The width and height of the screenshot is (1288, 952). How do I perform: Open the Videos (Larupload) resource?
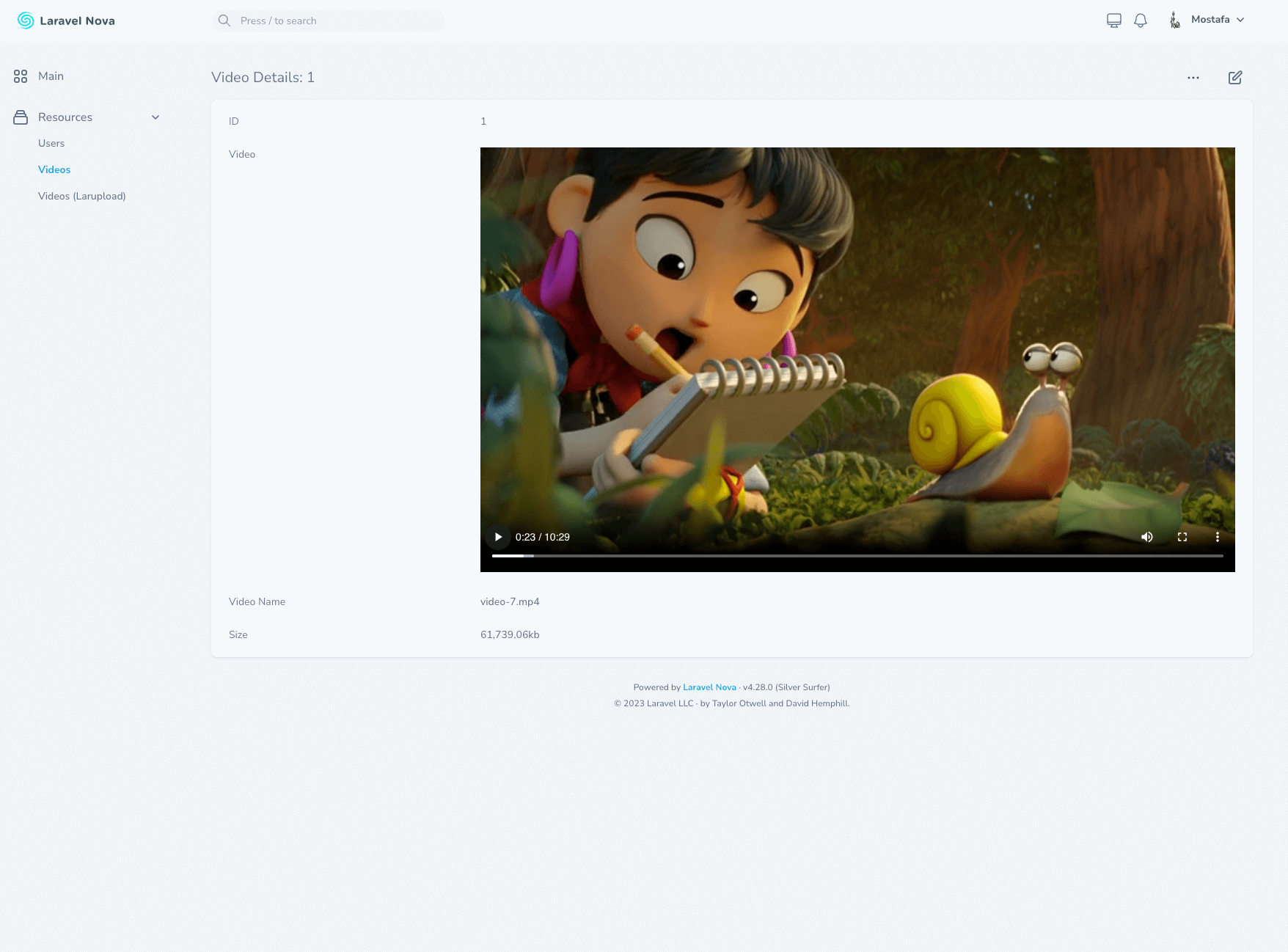coord(82,196)
